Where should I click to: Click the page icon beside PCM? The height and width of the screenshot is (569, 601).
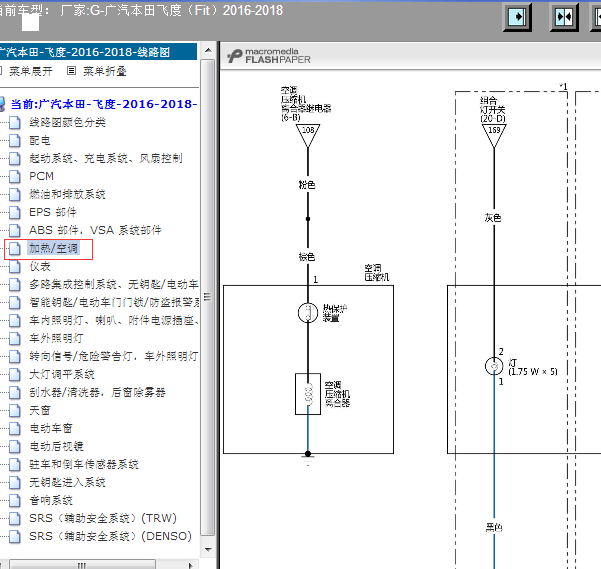[x=15, y=176]
